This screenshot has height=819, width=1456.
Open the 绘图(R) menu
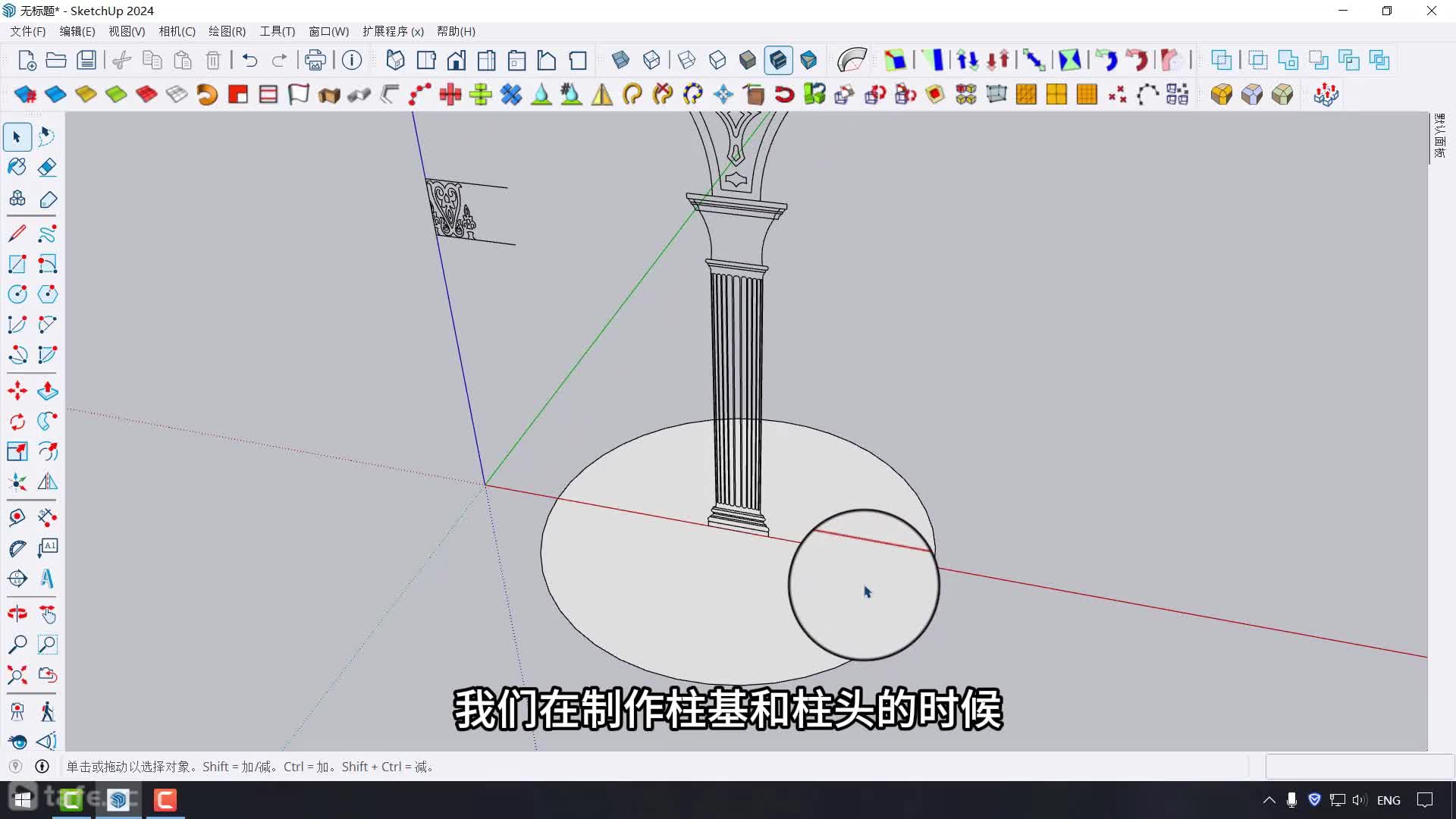click(227, 31)
